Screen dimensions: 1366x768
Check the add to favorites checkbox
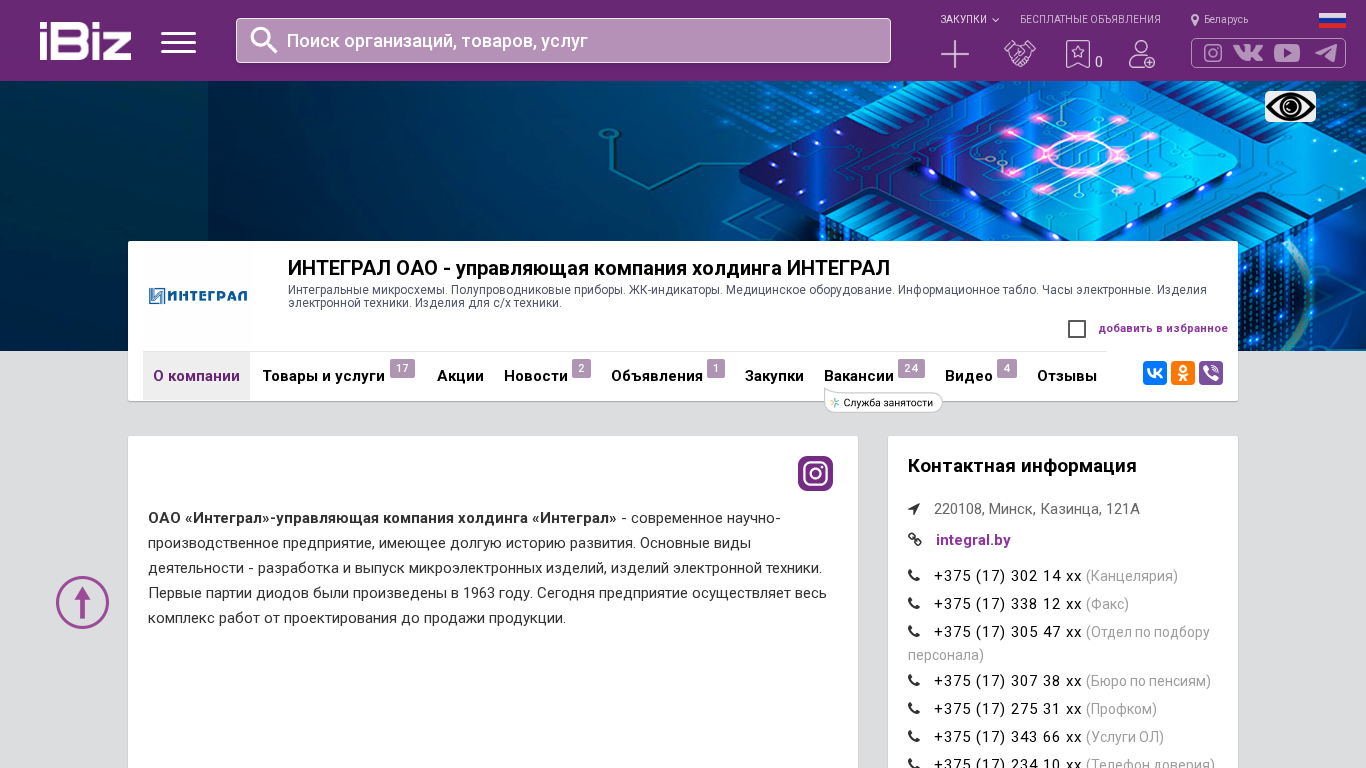pyautogui.click(x=1077, y=329)
